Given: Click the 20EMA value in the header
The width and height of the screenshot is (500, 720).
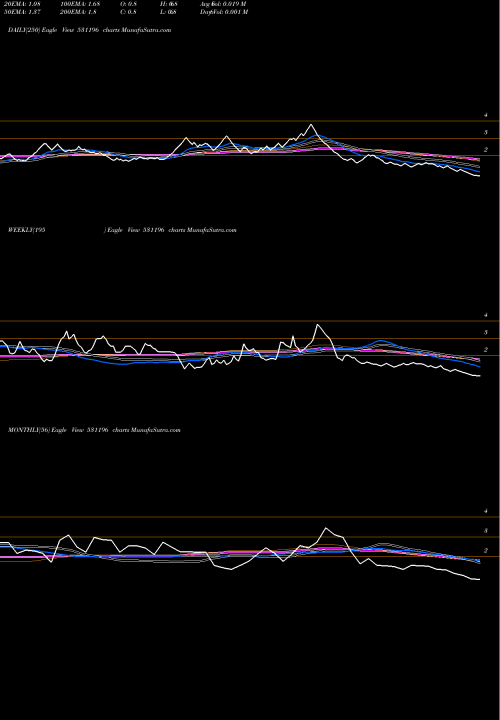Looking at the screenshot, I should (x=22, y=4).
